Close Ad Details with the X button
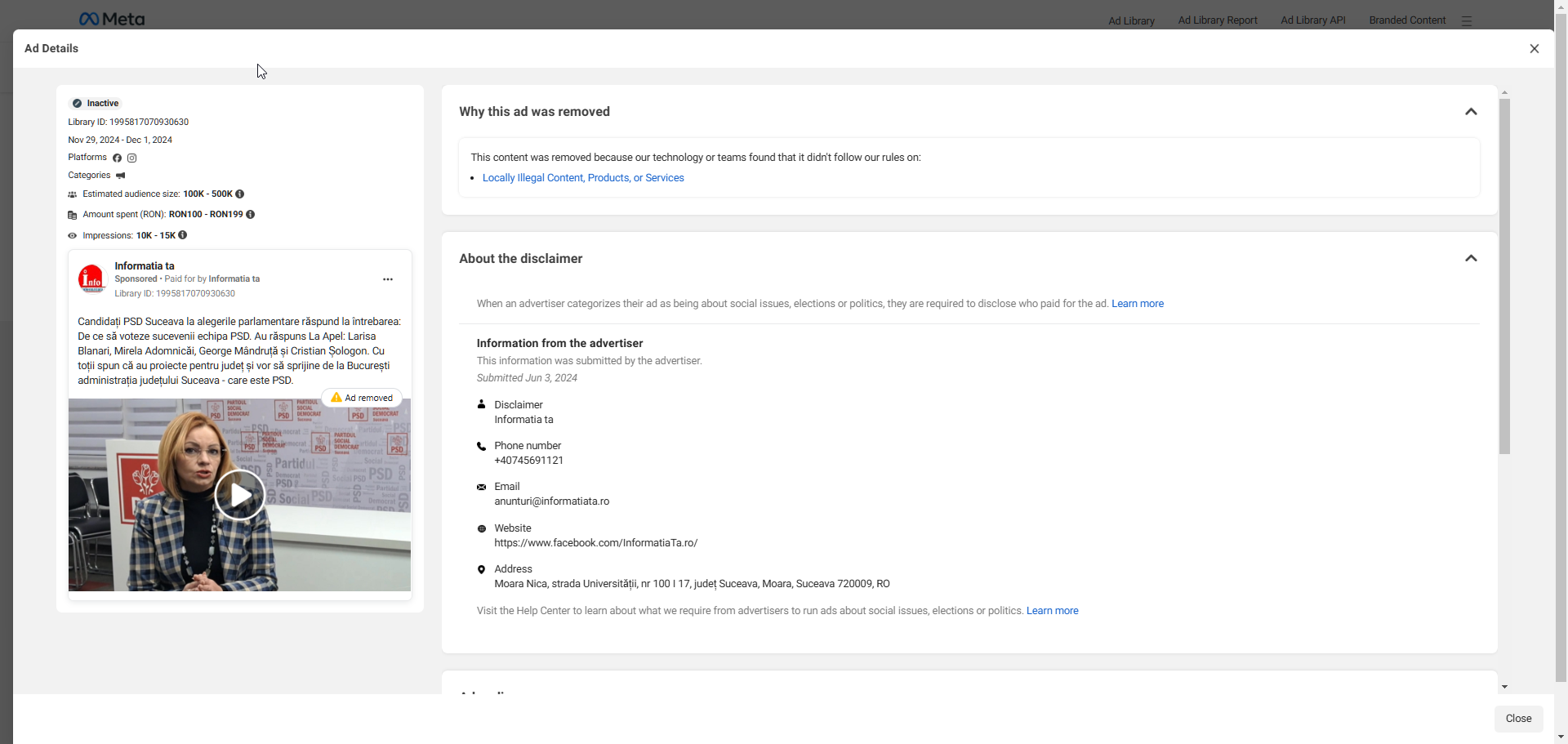This screenshot has width=1568, height=744. click(1534, 49)
